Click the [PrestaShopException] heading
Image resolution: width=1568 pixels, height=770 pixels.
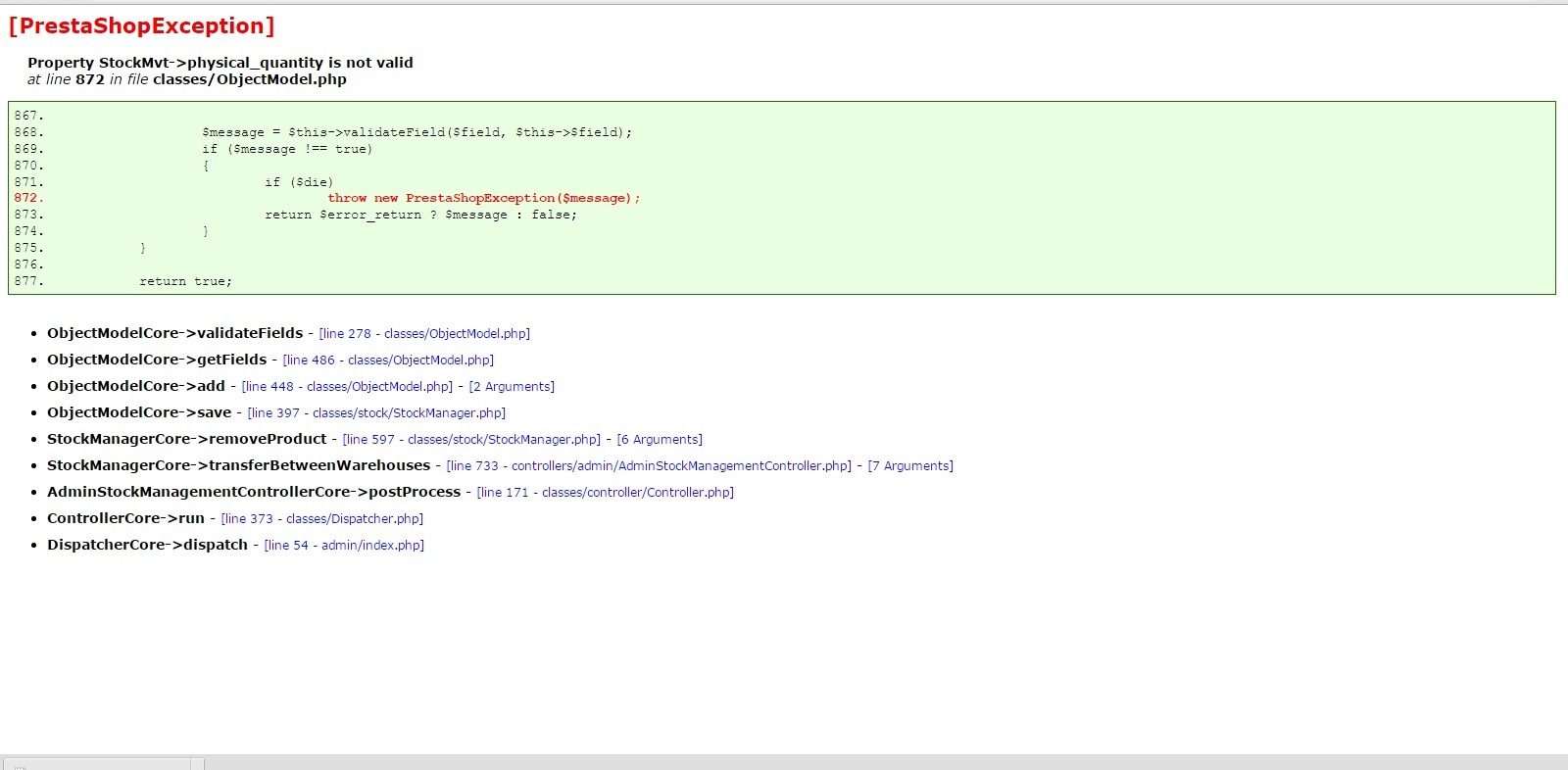pyautogui.click(x=141, y=26)
